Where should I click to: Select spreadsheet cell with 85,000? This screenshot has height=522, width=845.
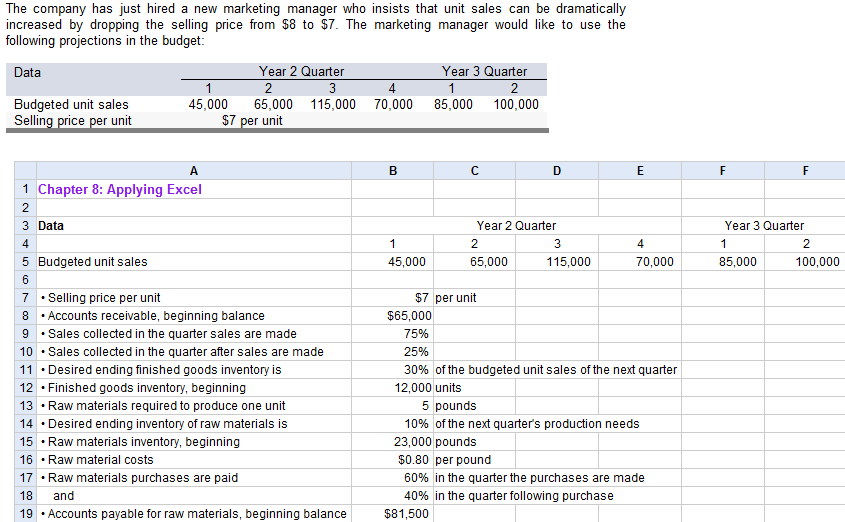pyautogui.click(x=723, y=262)
